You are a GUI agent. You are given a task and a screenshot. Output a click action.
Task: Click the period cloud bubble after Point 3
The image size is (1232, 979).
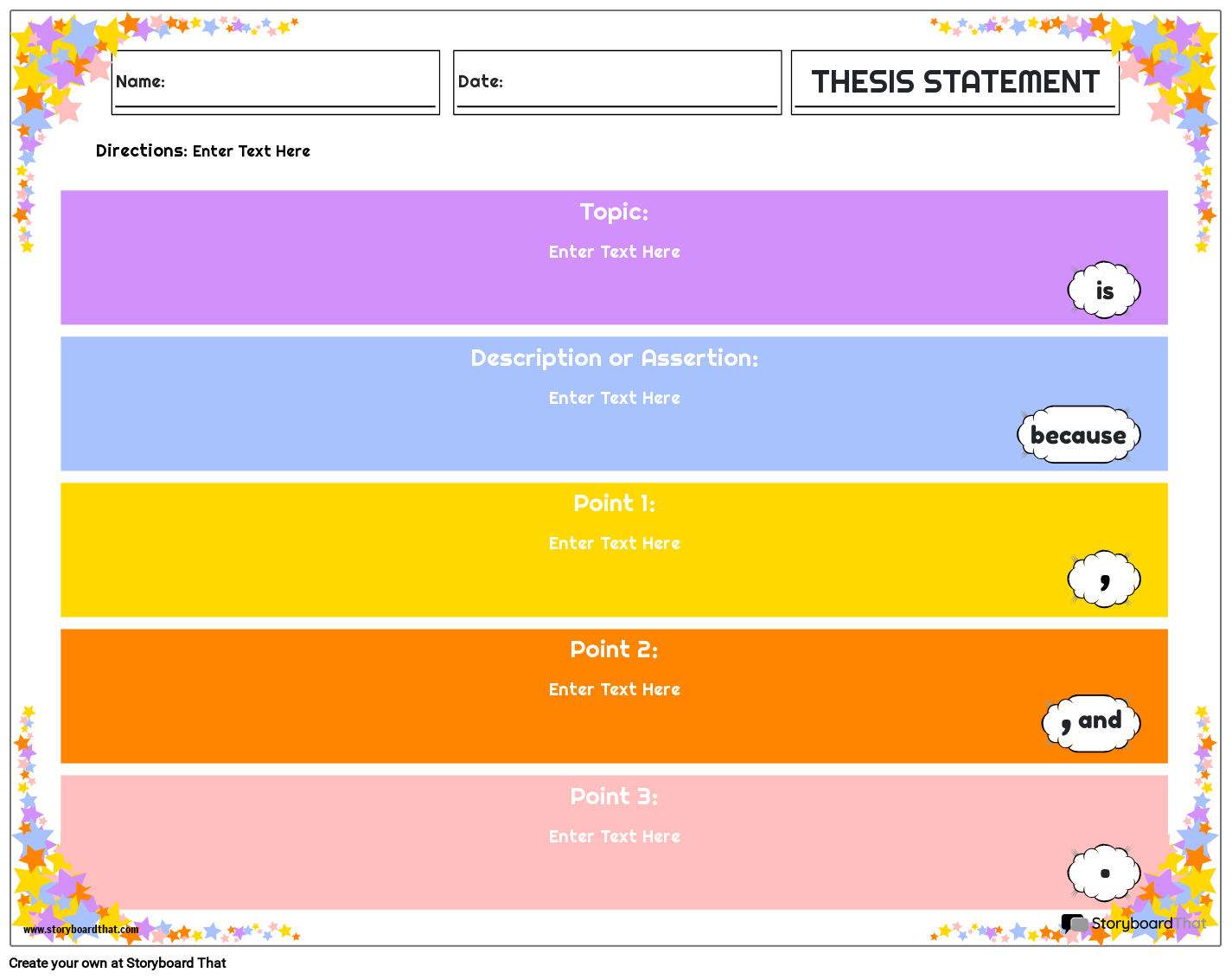(1104, 873)
